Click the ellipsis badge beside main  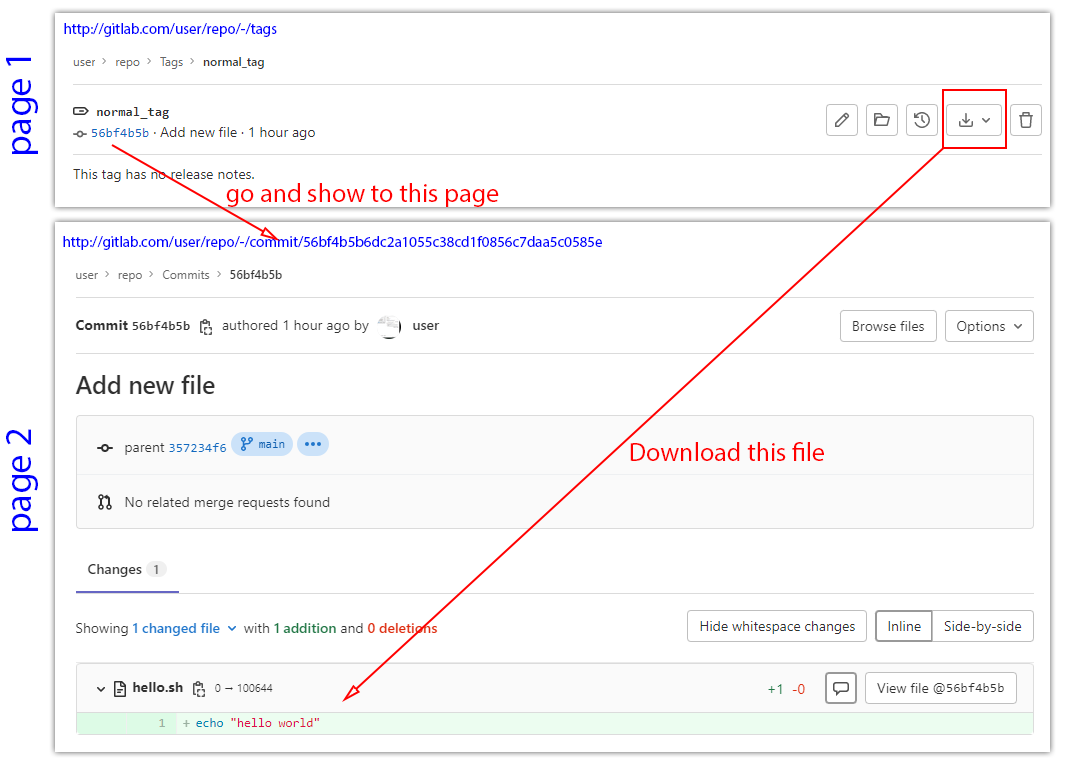point(313,444)
